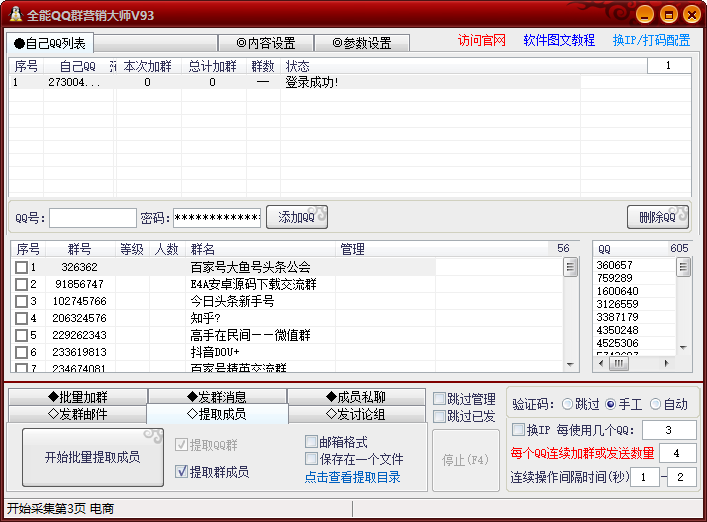
Task: Maximize the 全能QQ群营销大师 window
Action: click(x=668, y=15)
